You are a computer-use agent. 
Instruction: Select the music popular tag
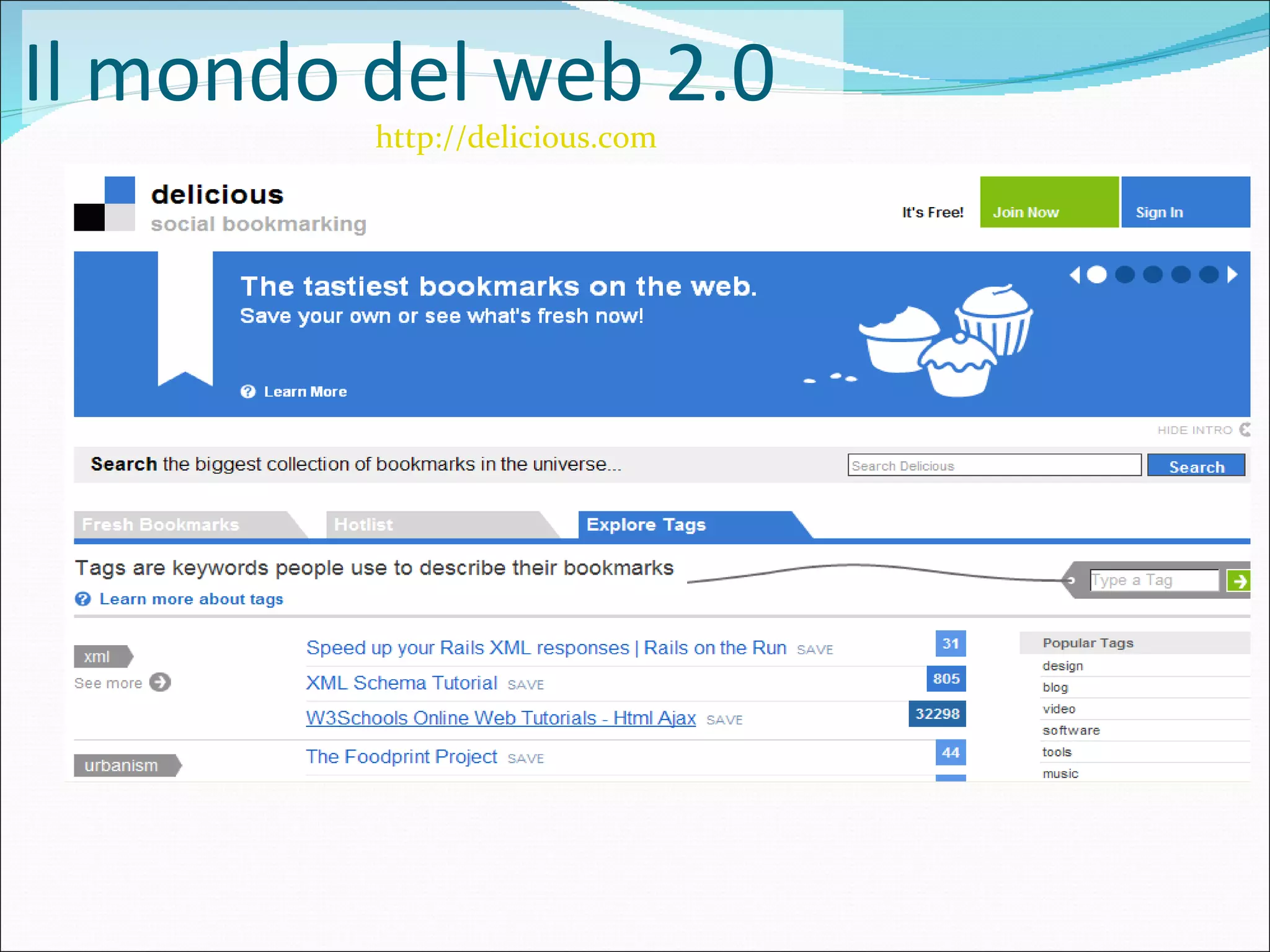click(x=1061, y=774)
